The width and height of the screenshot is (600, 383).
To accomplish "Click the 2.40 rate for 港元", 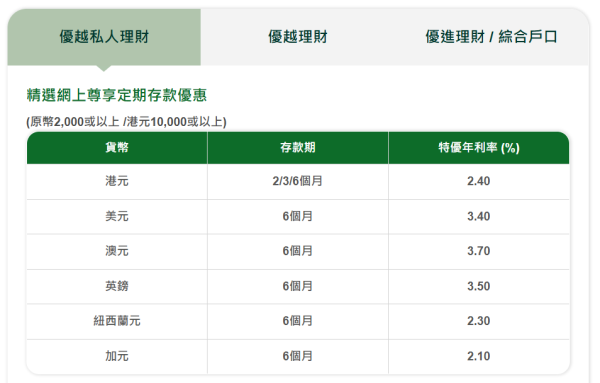I will [x=479, y=181].
